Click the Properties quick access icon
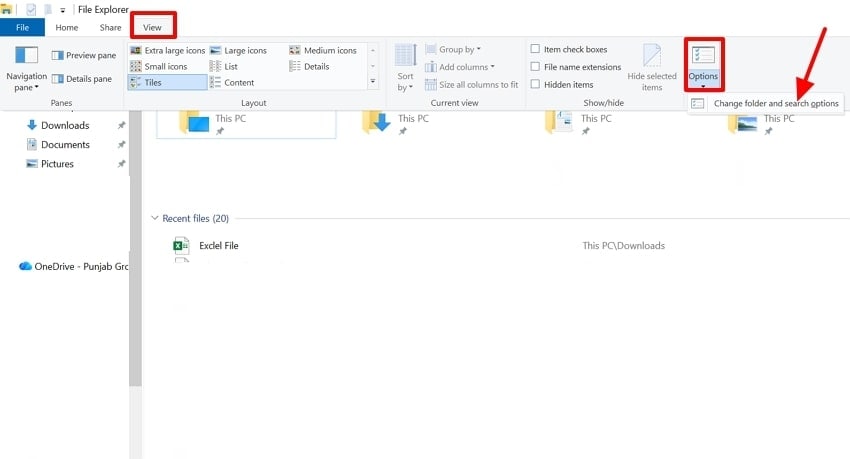Screen dimensions: 850x459 (31, 9)
